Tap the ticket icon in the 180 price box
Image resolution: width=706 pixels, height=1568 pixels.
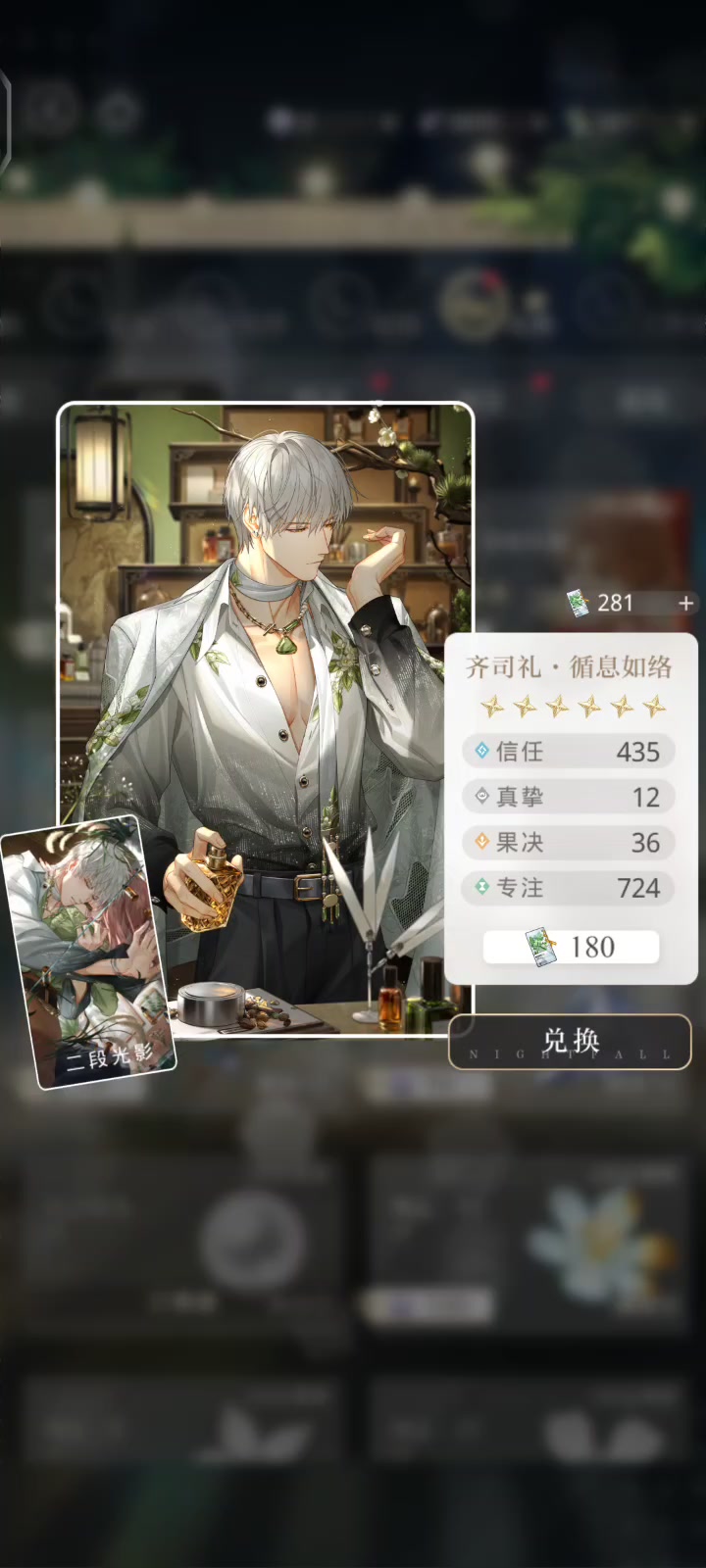542,947
